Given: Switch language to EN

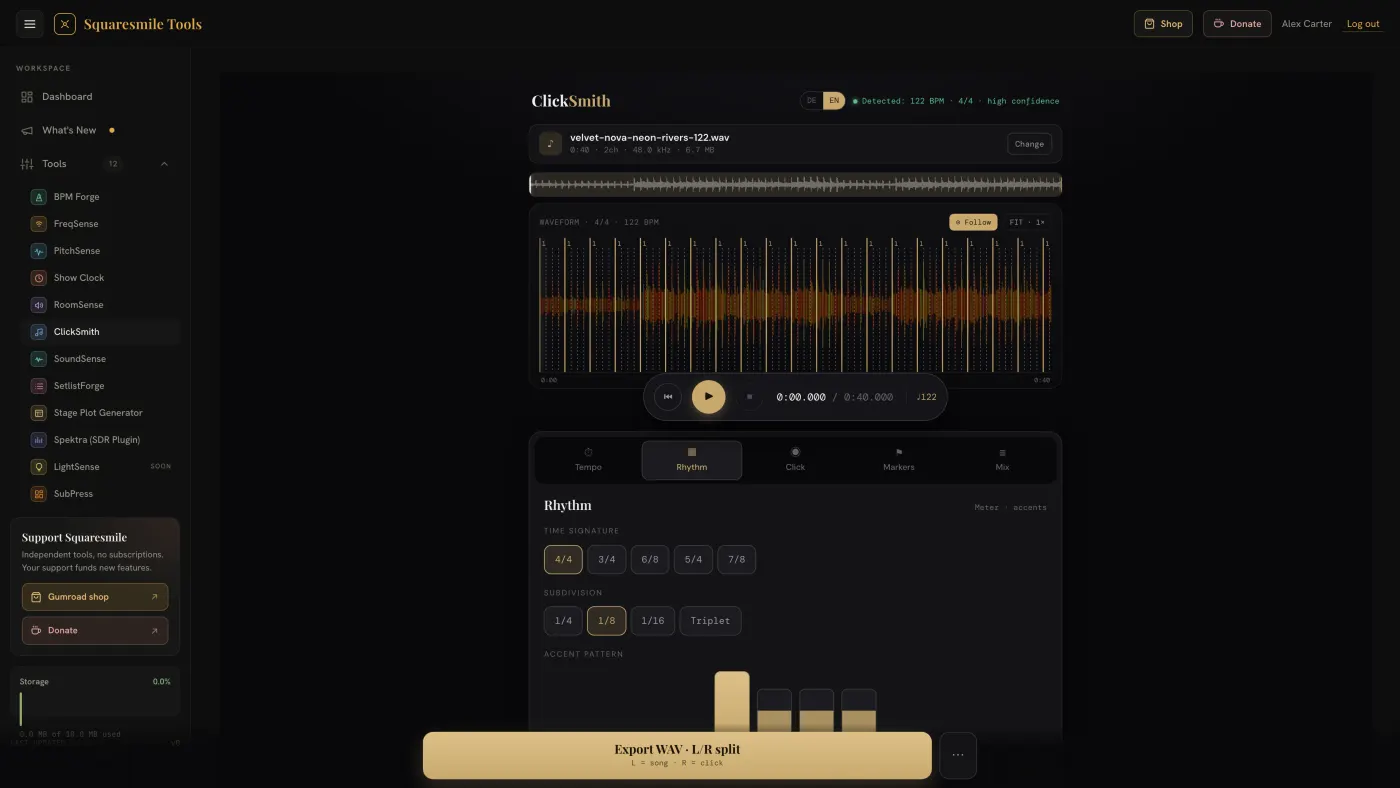Looking at the screenshot, I should 834,101.
